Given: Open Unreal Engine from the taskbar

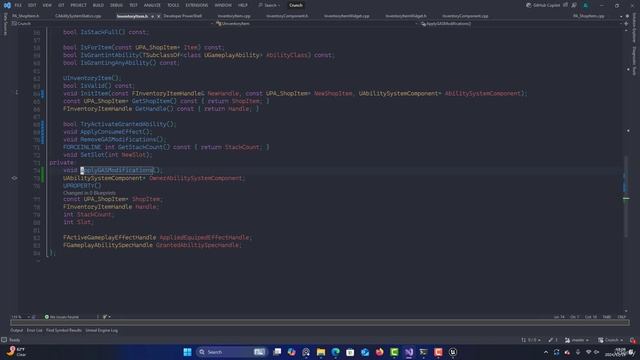Looking at the screenshot, I should [453, 352].
